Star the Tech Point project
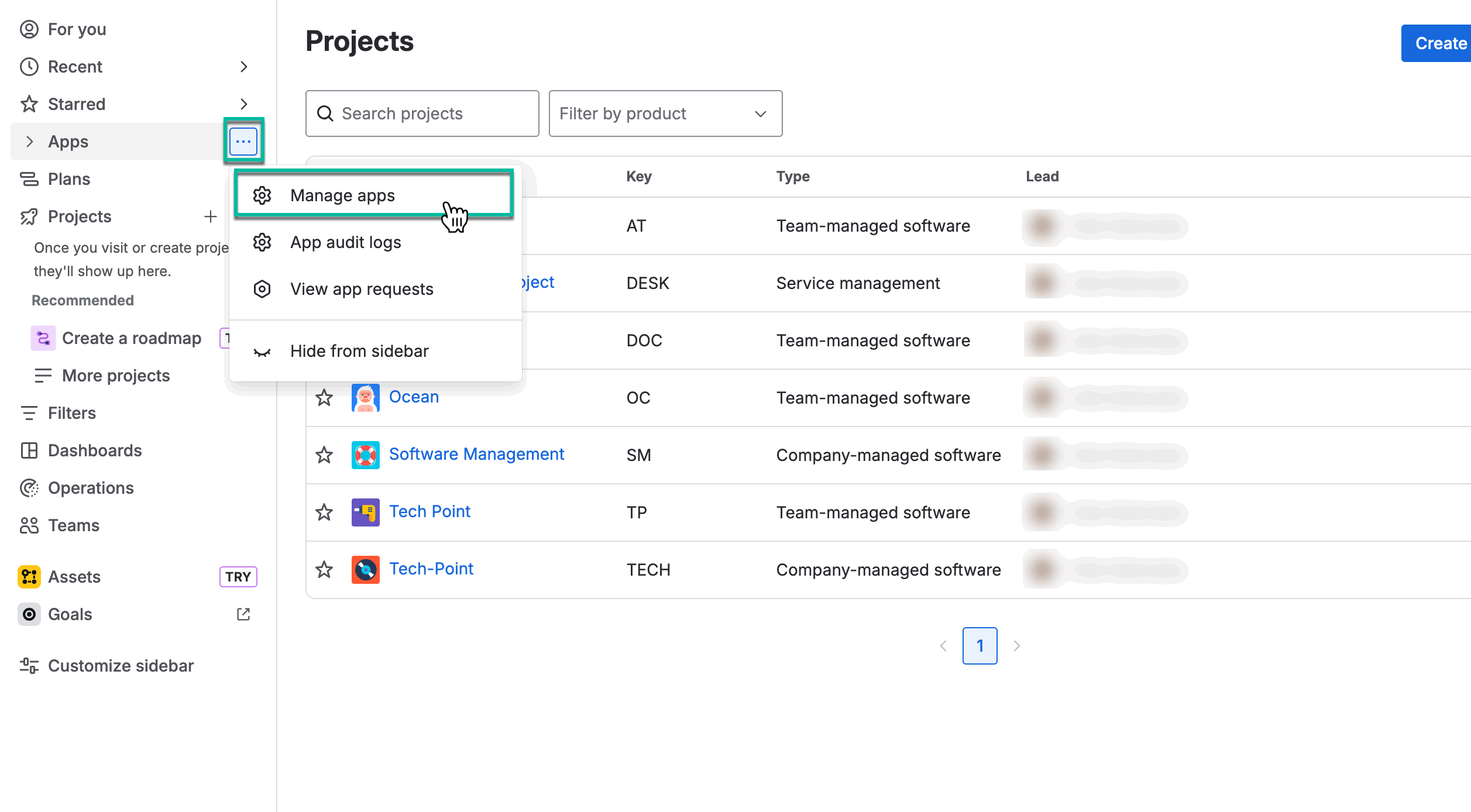 click(x=324, y=512)
